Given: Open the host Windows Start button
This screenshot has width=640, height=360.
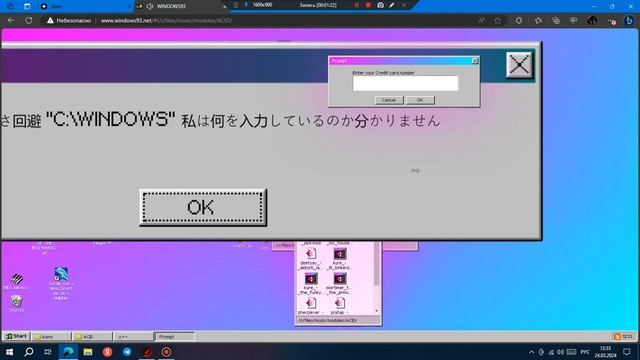Looking at the screenshot, I should pos(9,351).
